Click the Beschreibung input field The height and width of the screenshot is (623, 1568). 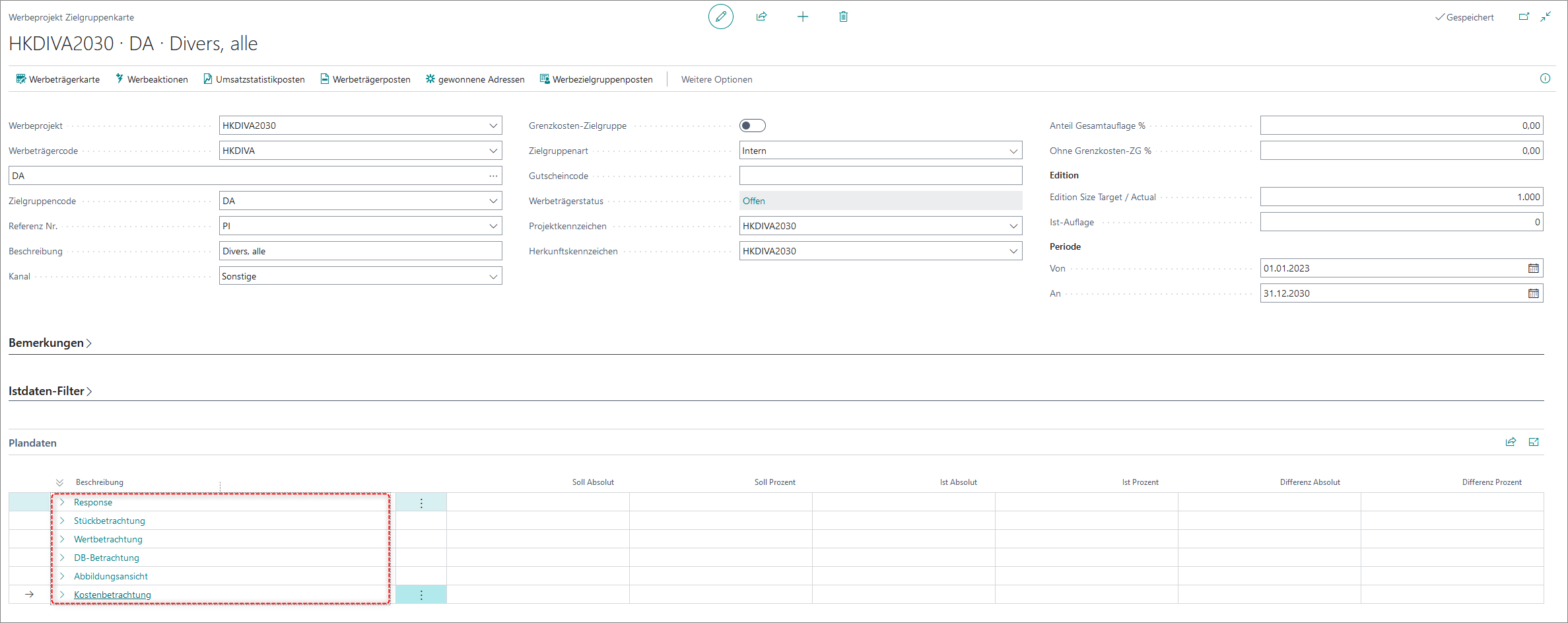pyautogui.click(x=360, y=251)
